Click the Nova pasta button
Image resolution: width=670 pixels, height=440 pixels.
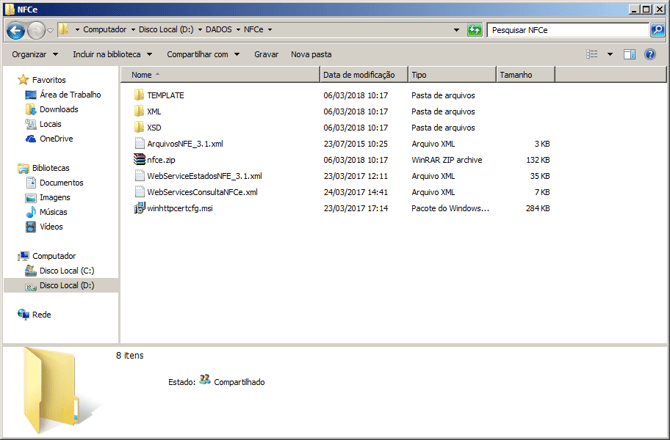[x=310, y=54]
